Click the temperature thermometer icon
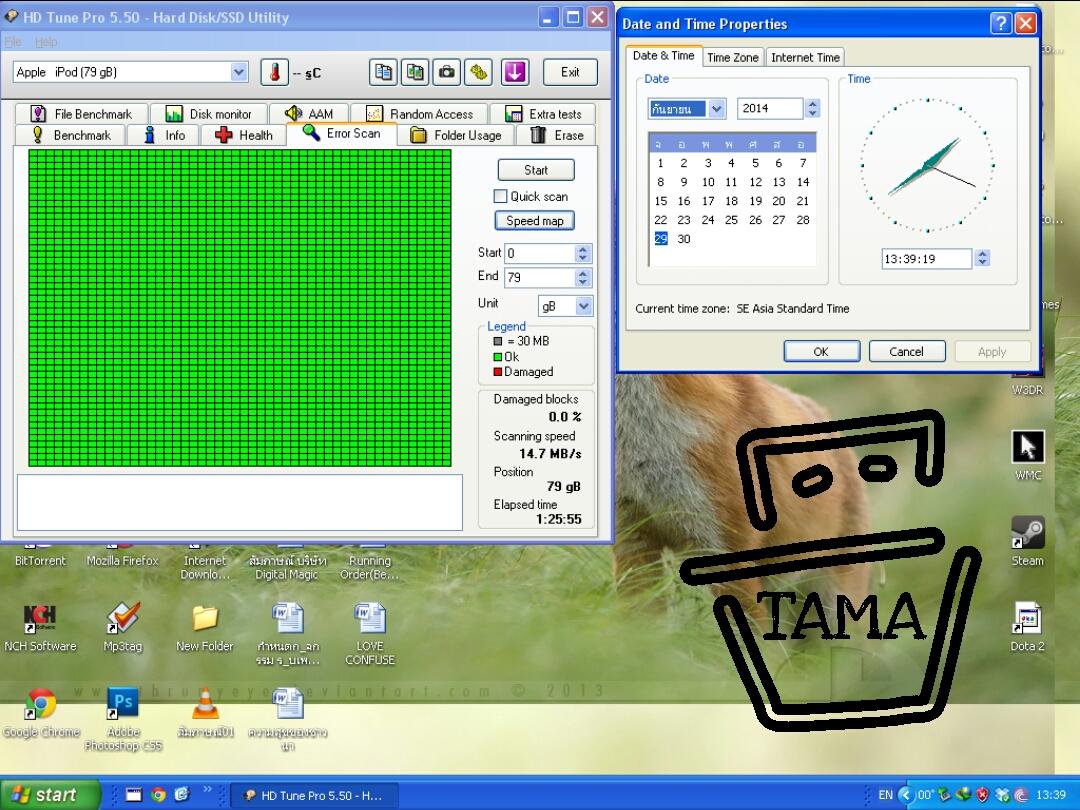 pos(274,72)
